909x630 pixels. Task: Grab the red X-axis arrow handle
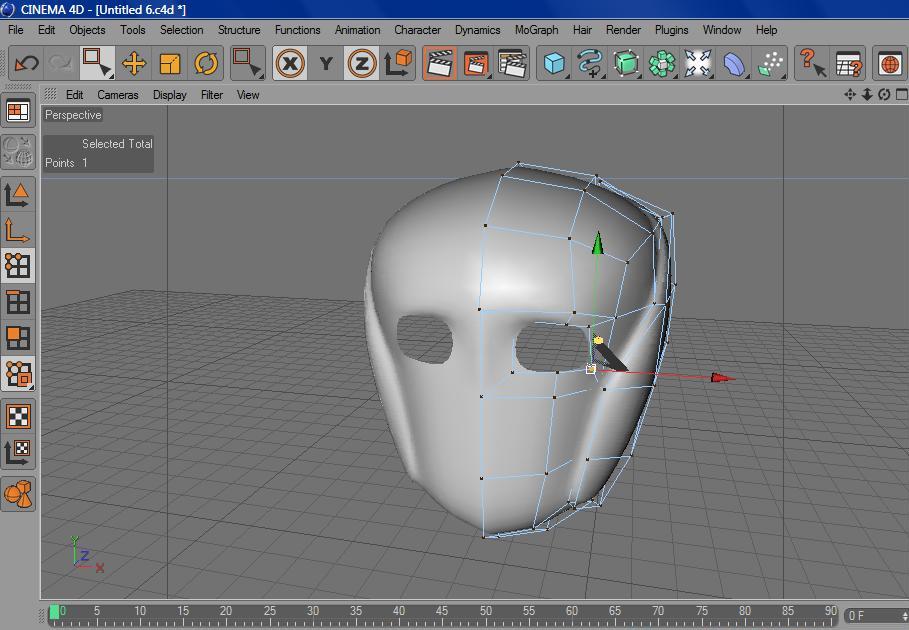point(723,378)
